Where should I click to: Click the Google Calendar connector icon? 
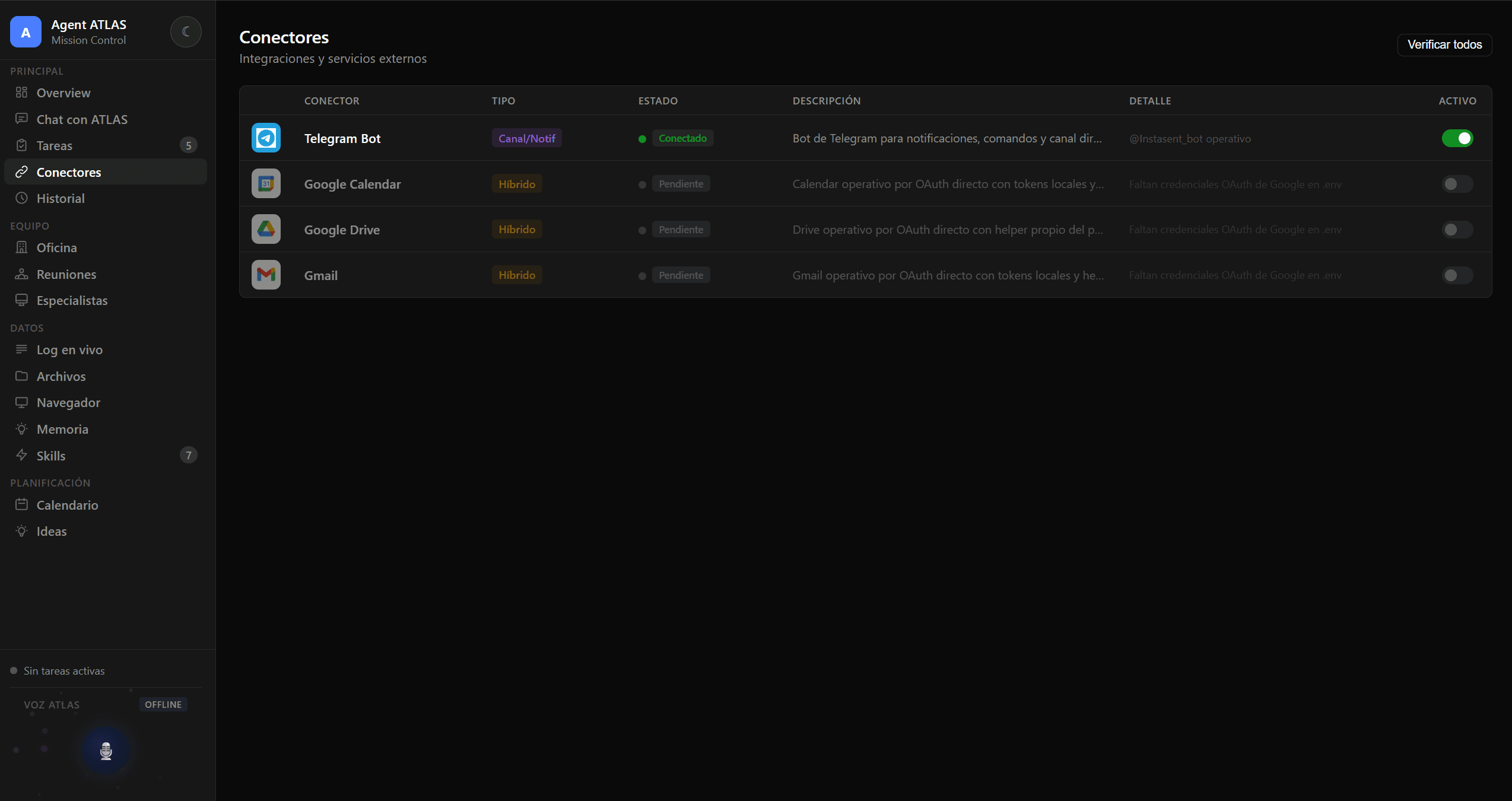pyautogui.click(x=266, y=184)
